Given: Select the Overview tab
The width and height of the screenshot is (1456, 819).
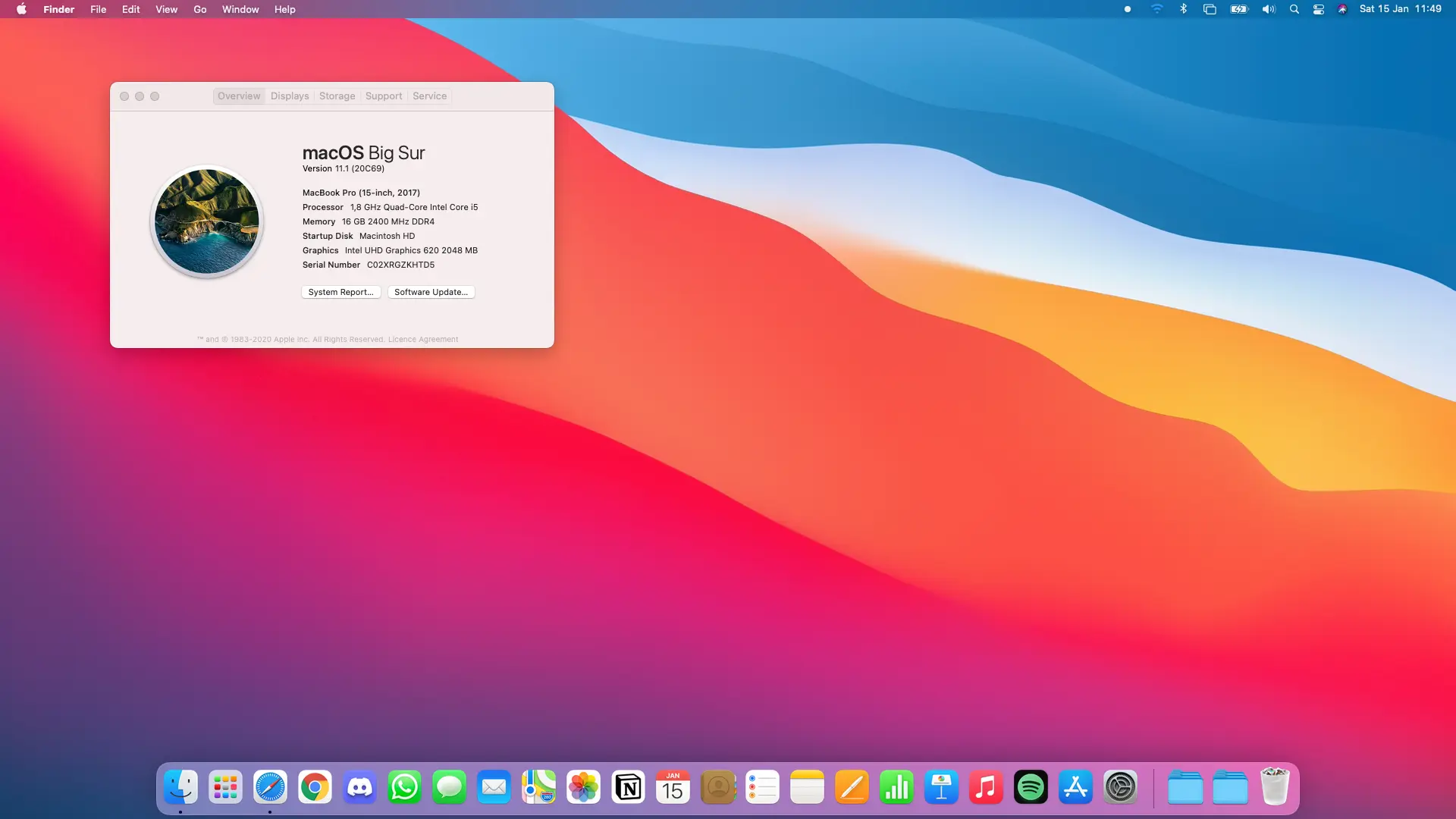Looking at the screenshot, I should (x=239, y=96).
